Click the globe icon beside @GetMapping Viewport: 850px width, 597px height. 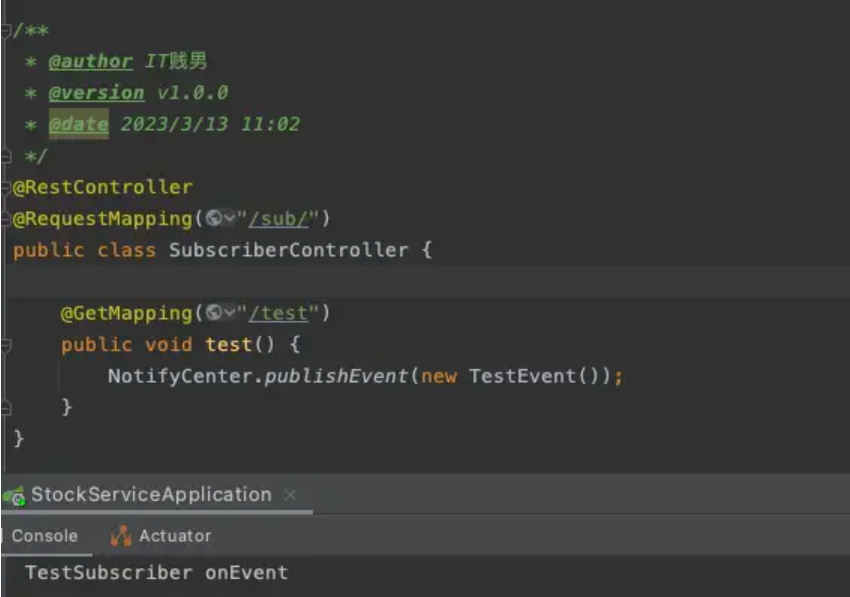[212, 313]
